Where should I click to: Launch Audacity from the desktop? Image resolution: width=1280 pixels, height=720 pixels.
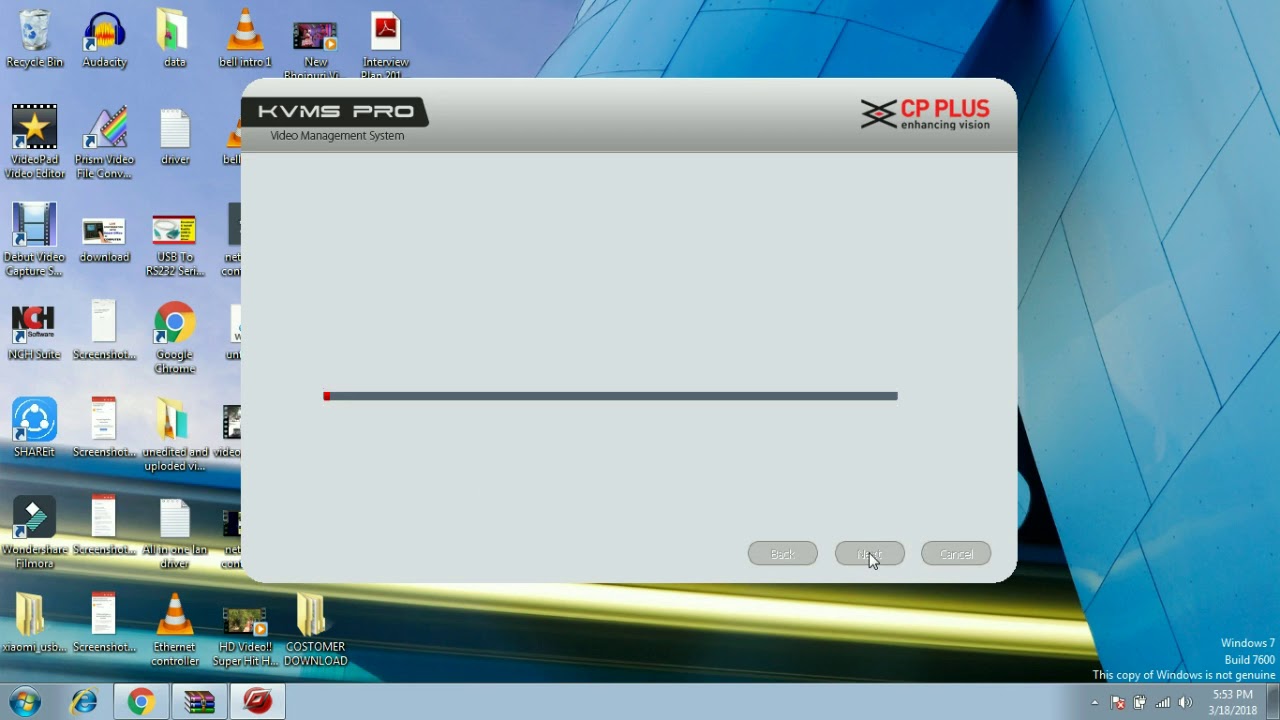point(105,39)
